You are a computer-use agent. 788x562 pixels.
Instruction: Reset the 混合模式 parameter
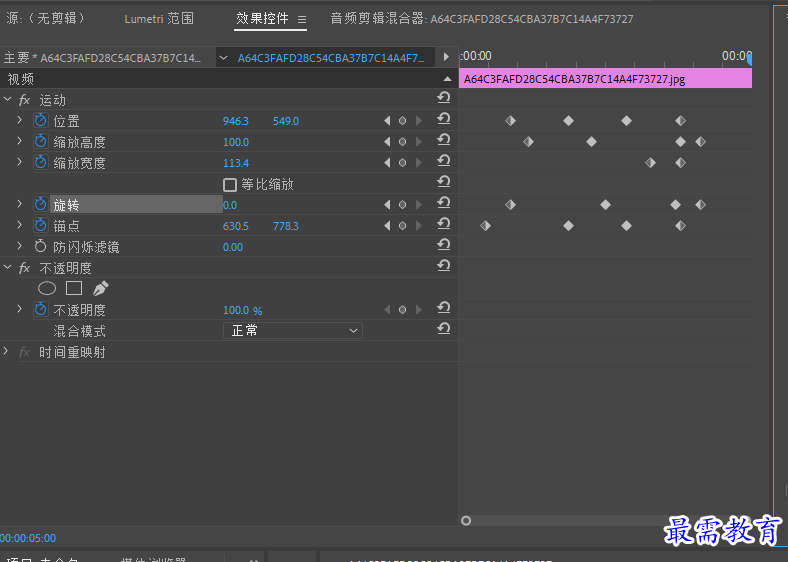pyautogui.click(x=443, y=329)
